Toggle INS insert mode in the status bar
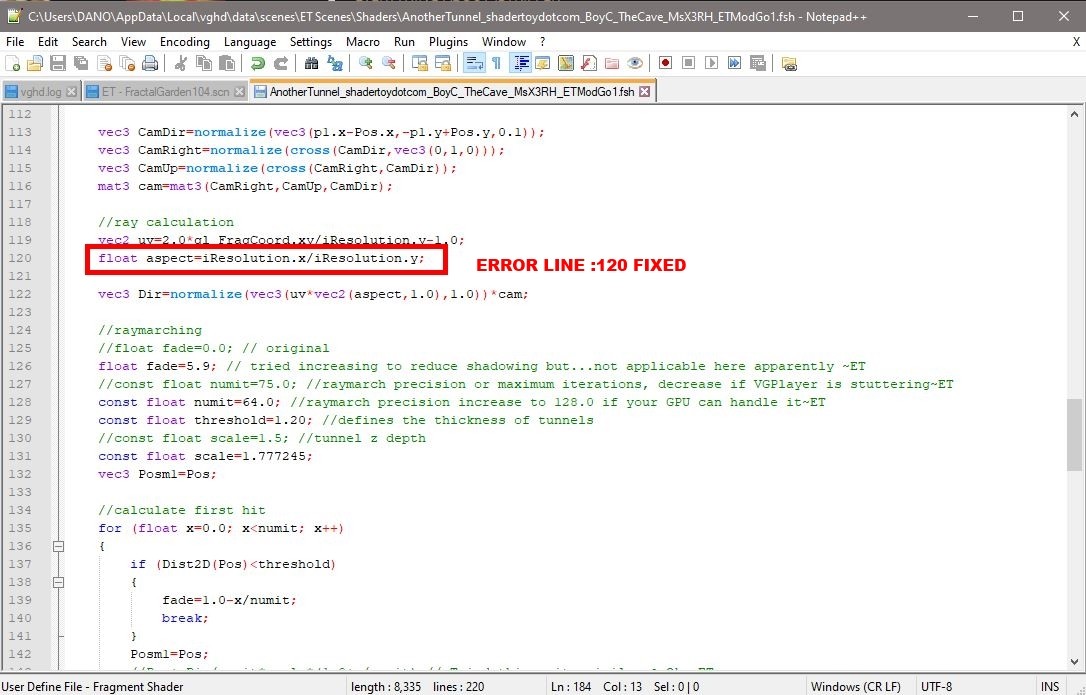1086x695 pixels. point(1050,687)
